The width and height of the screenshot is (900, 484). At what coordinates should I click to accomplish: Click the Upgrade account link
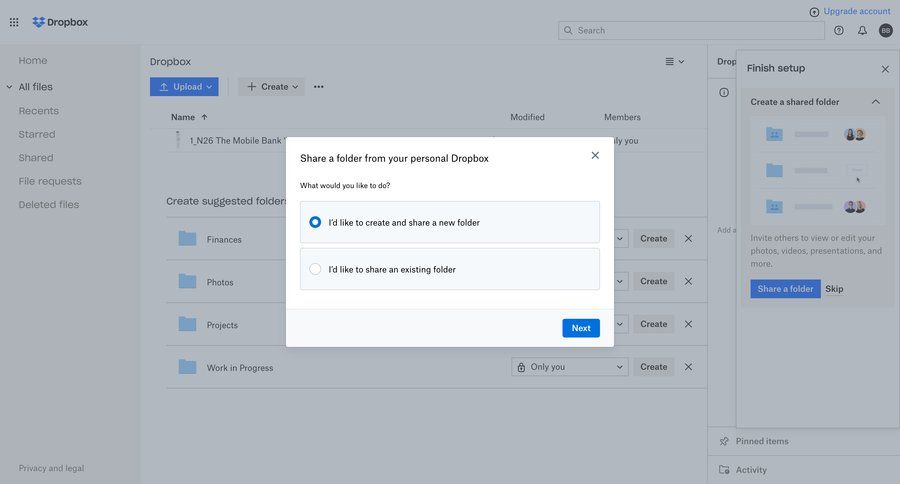pos(856,11)
